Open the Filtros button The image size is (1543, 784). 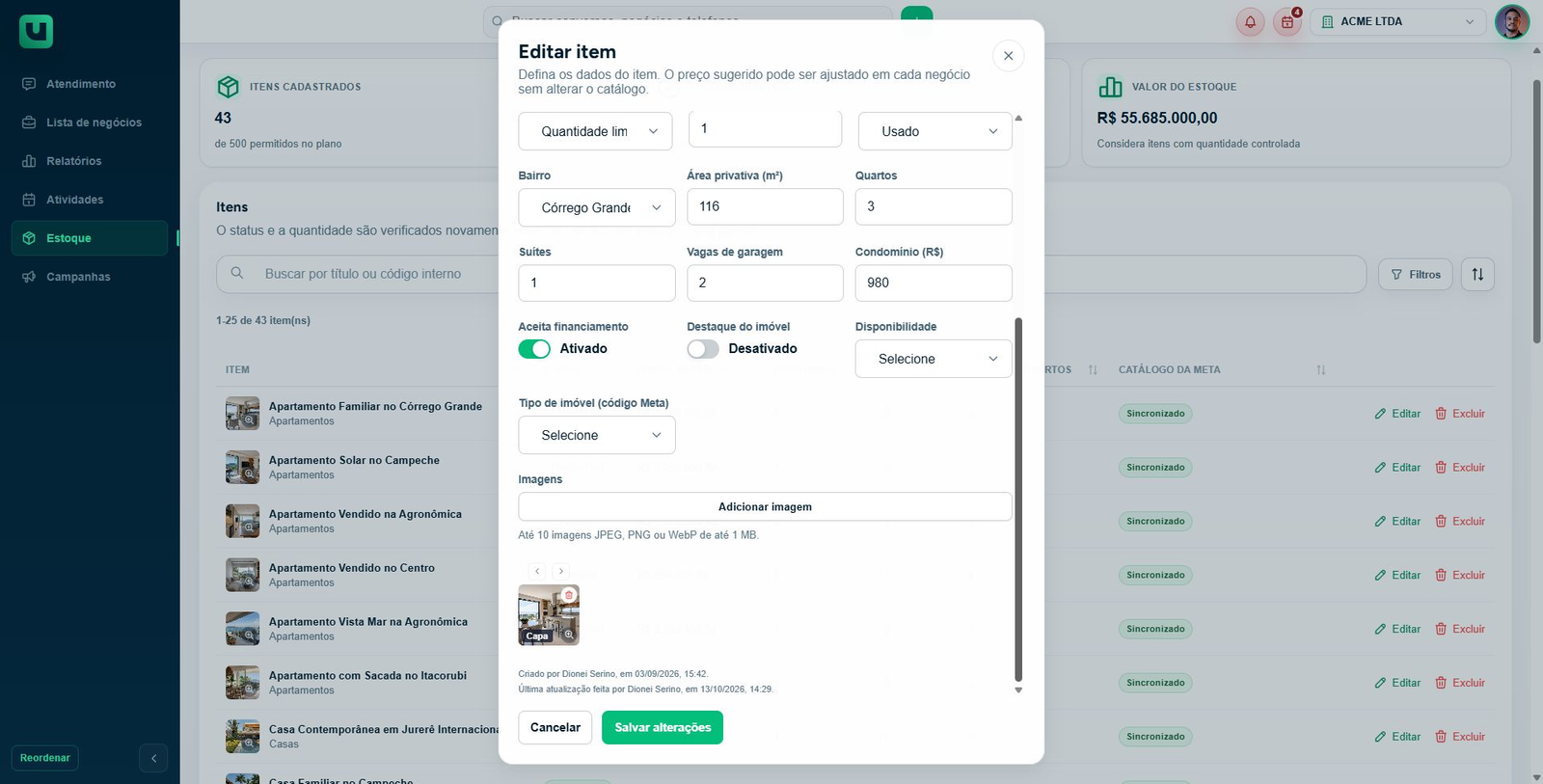tap(1416, 275)
